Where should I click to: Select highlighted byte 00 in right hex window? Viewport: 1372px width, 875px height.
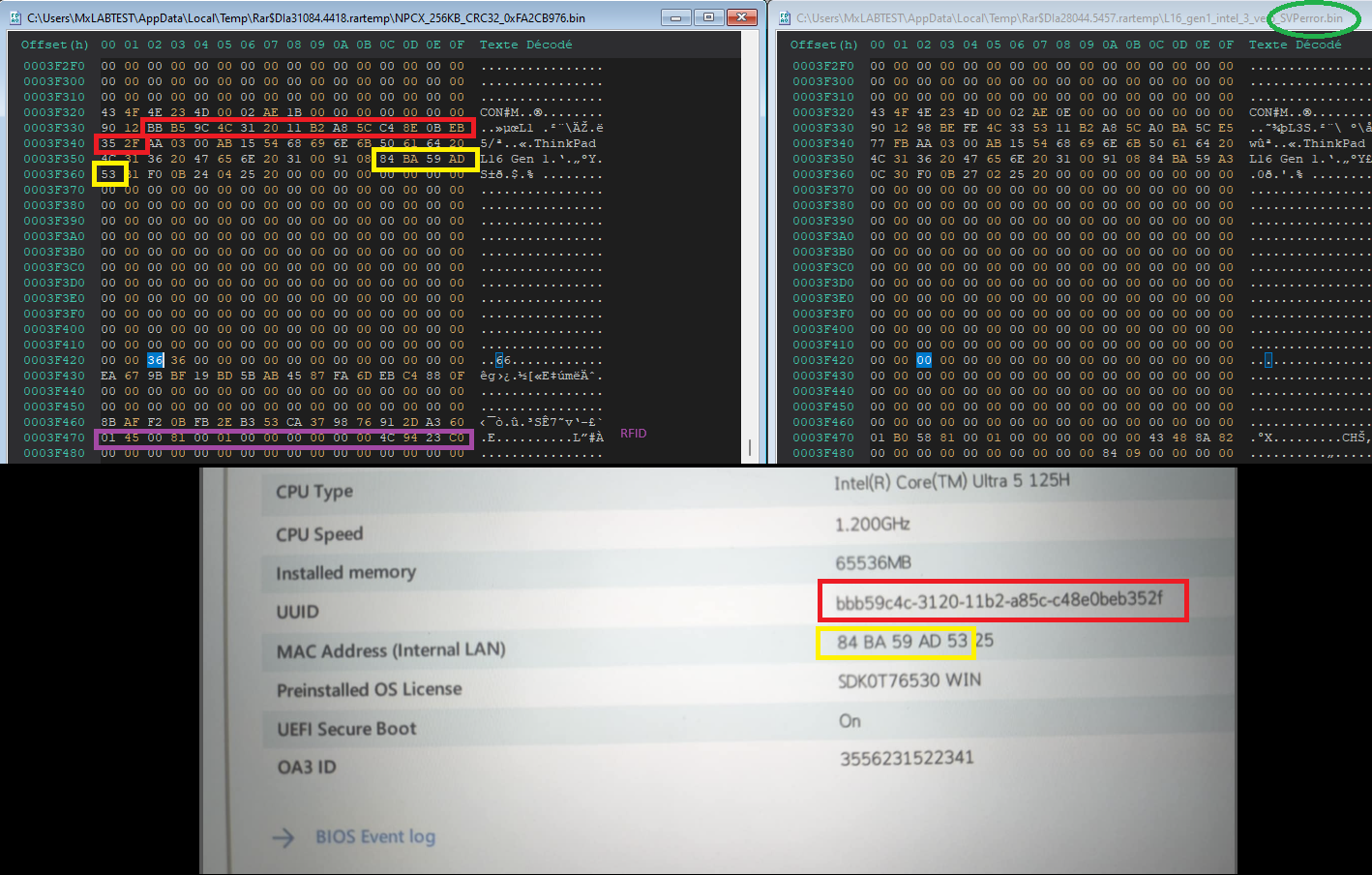(x=924, y=360)
